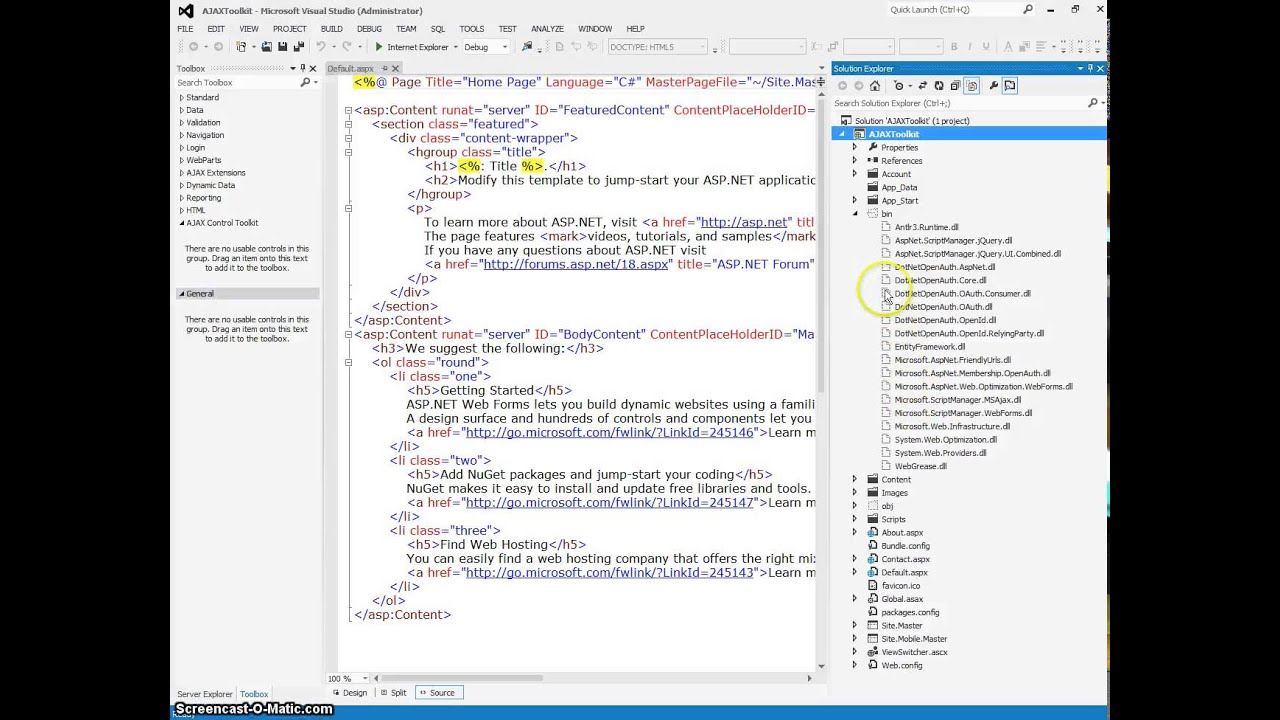Click the Open File toolbar icon

[267, 46]
